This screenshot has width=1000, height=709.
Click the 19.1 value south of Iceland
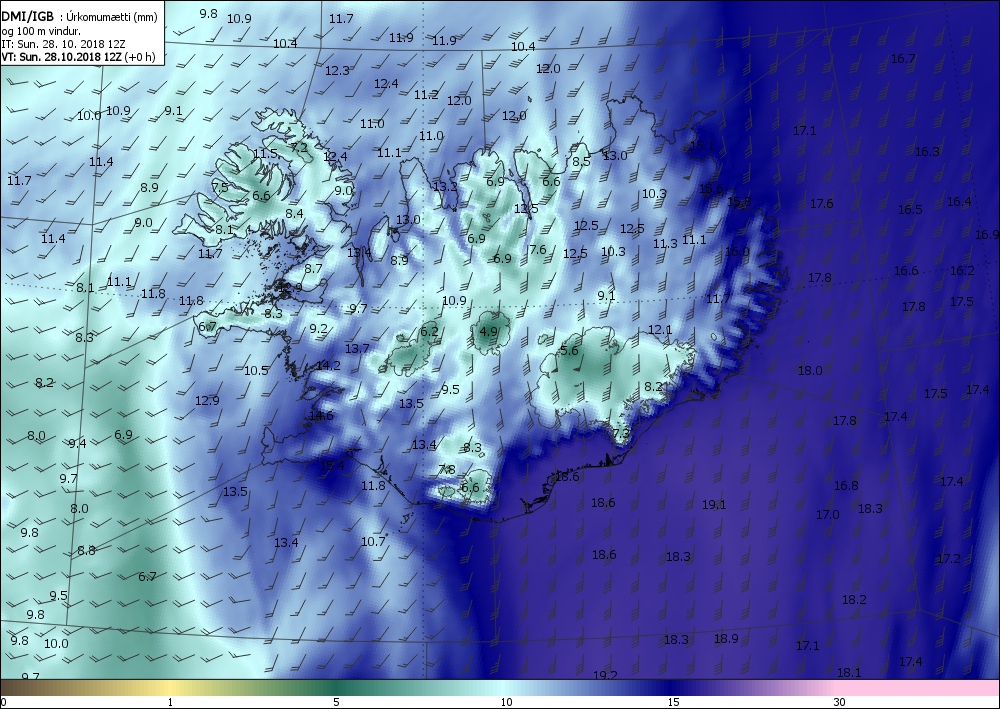(x=714, y=505)
